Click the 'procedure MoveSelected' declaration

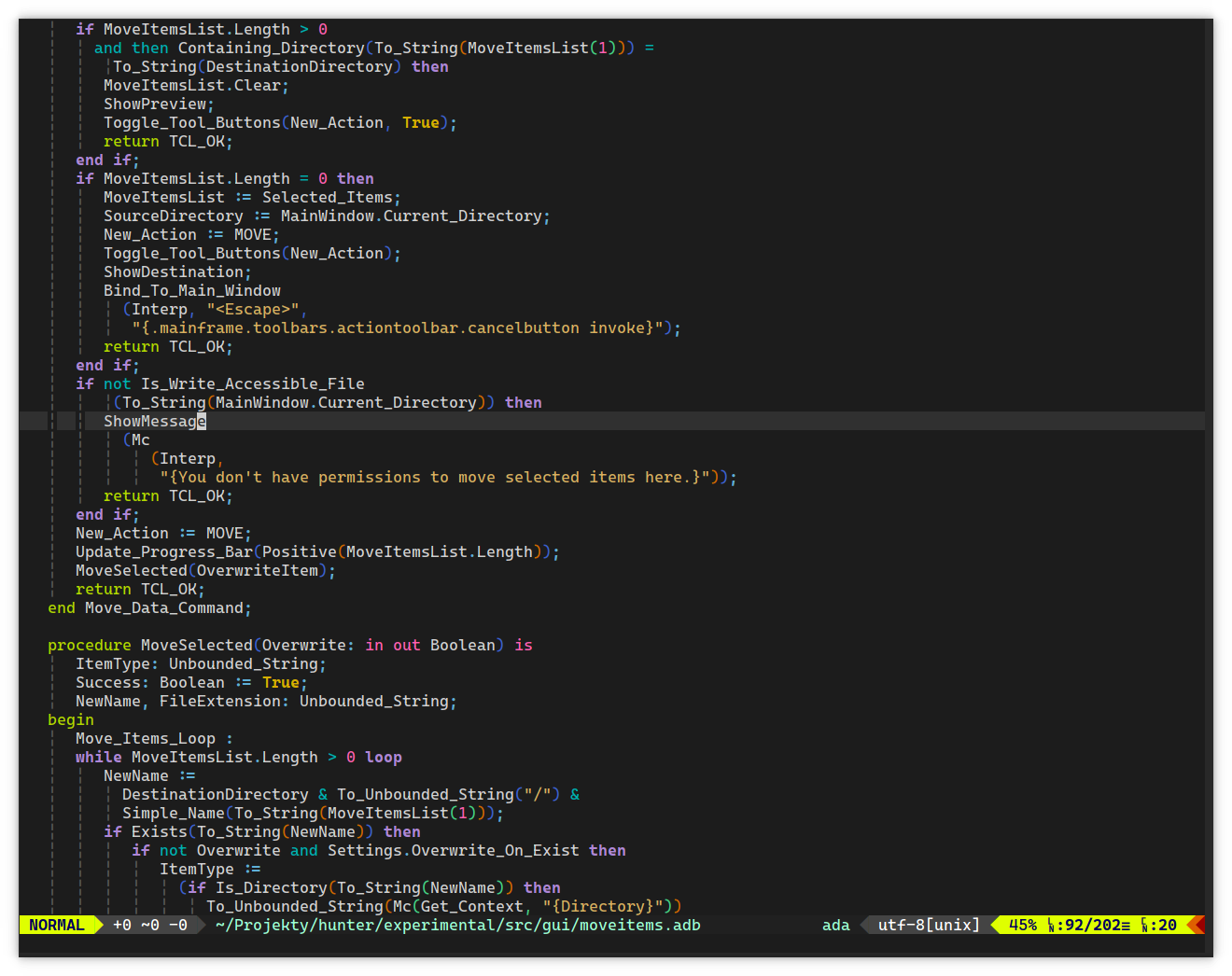[x=290, y=645]
